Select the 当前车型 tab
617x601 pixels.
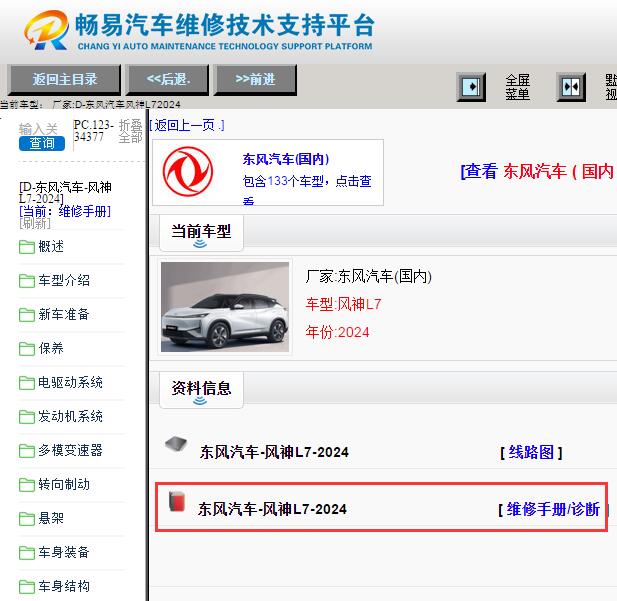201,233
